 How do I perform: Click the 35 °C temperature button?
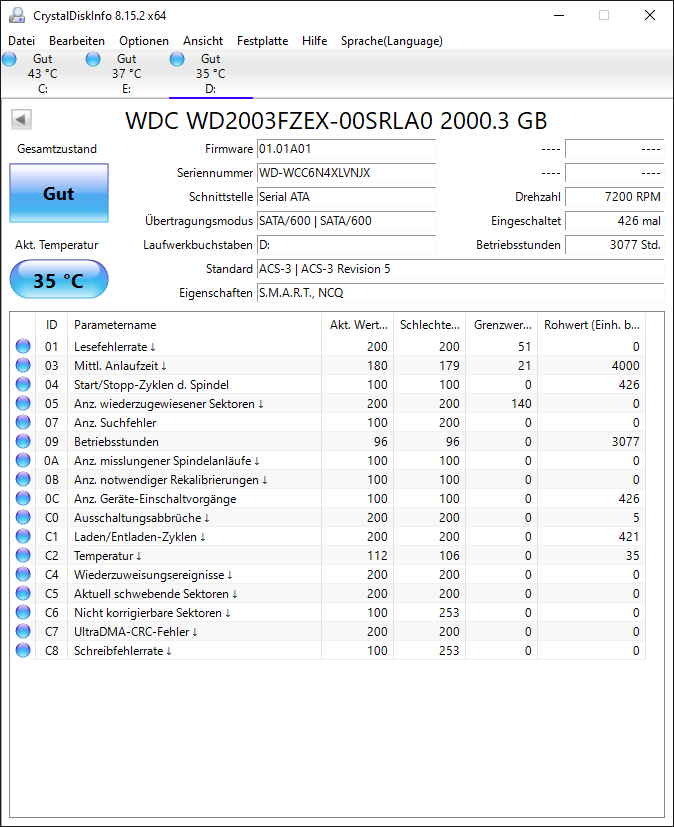coord(59,280)
